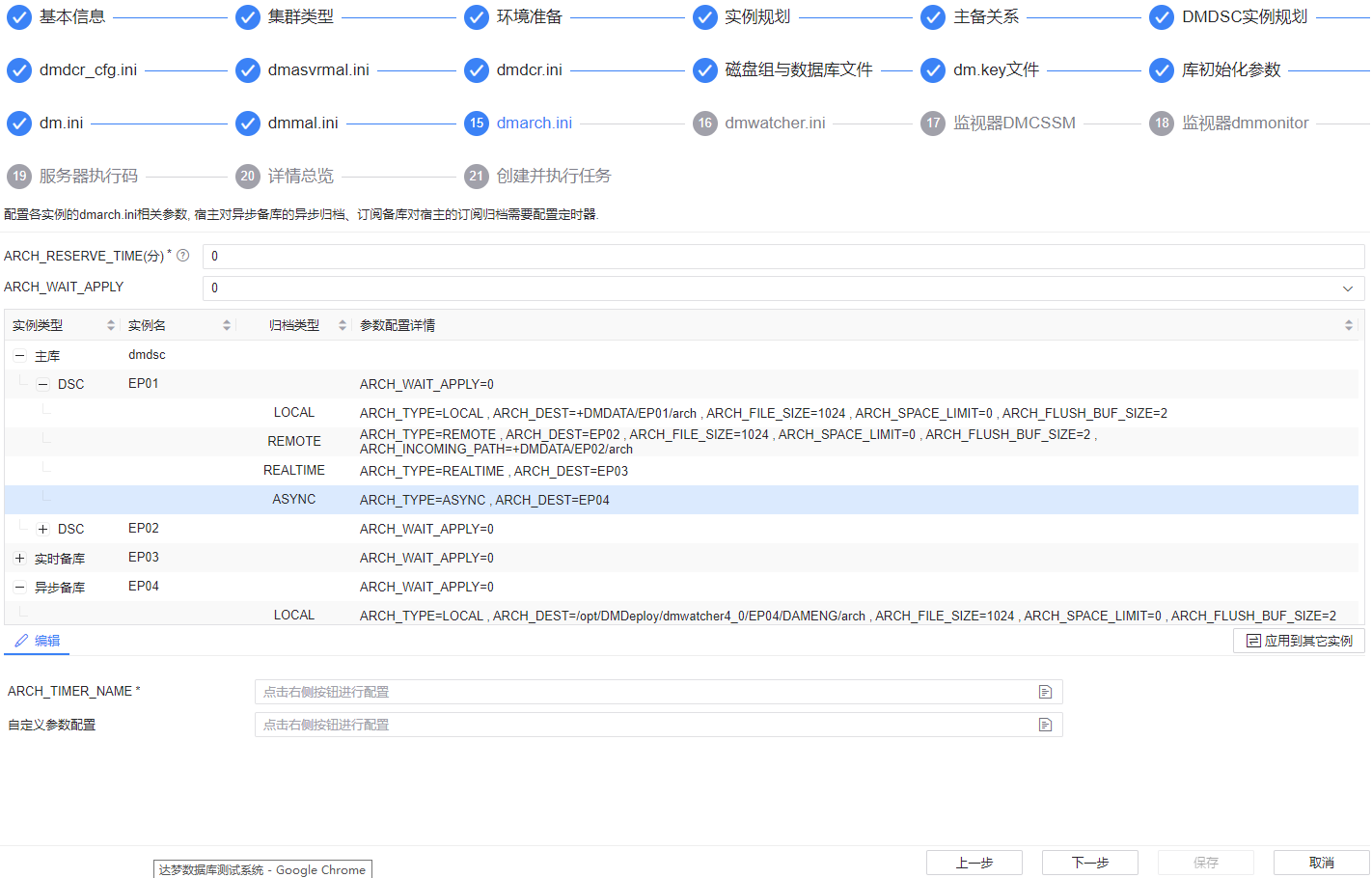
Task: Select the EP01 REMOTE archive row
Action: (681, 442)
